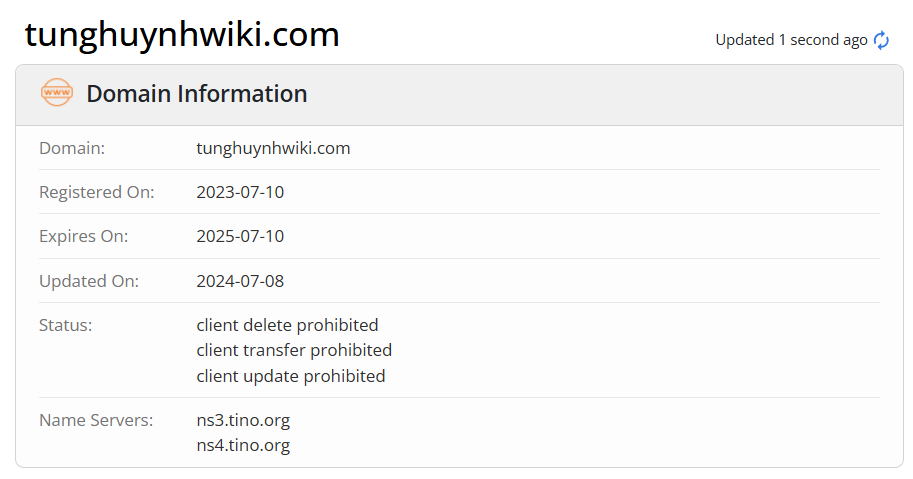
Task: Click the Domain: field label
Action: click(x=72, y=148)
